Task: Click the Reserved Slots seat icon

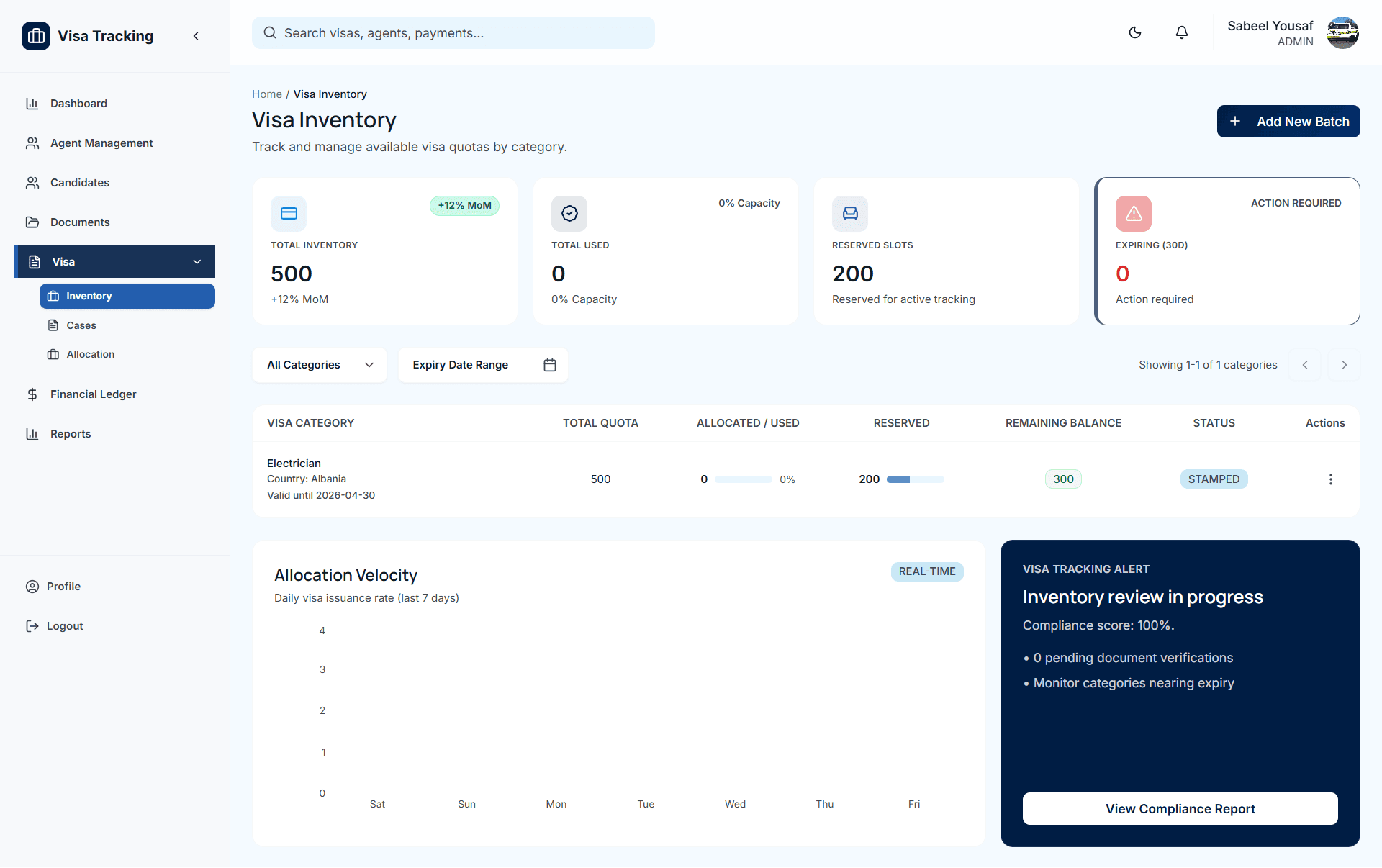Action: point(850,213)
